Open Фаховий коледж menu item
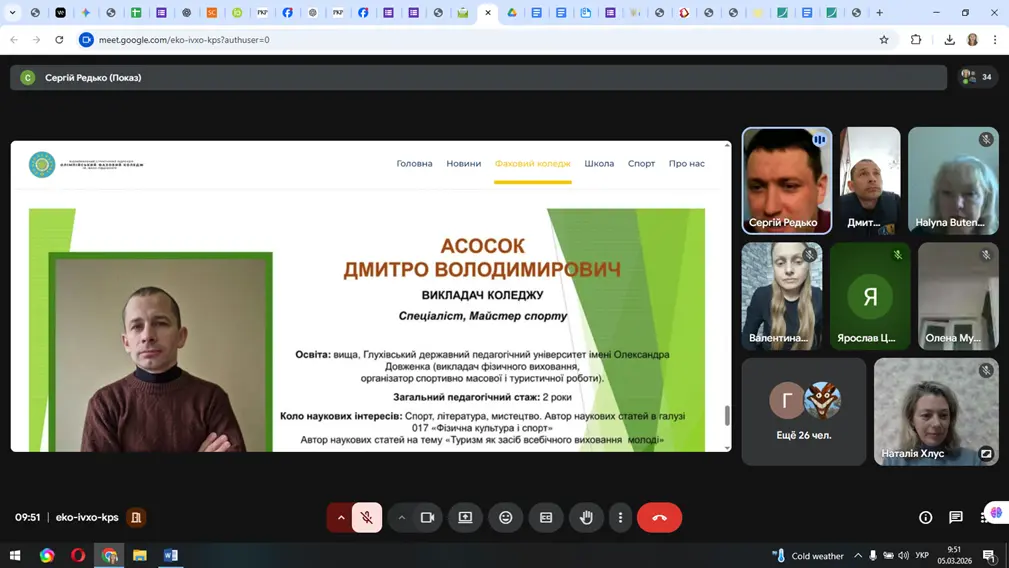 pyautogui.click(x=533, y=163)
